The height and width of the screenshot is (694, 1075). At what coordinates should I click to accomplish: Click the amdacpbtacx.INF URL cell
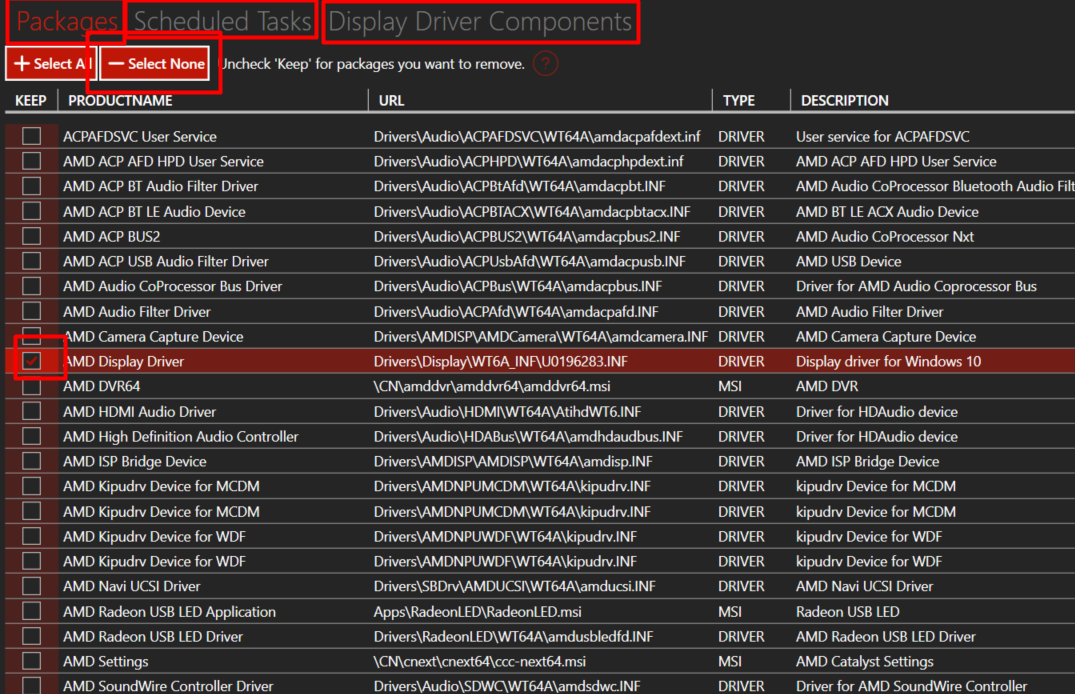pyautogui.click(x=532, y=212)
